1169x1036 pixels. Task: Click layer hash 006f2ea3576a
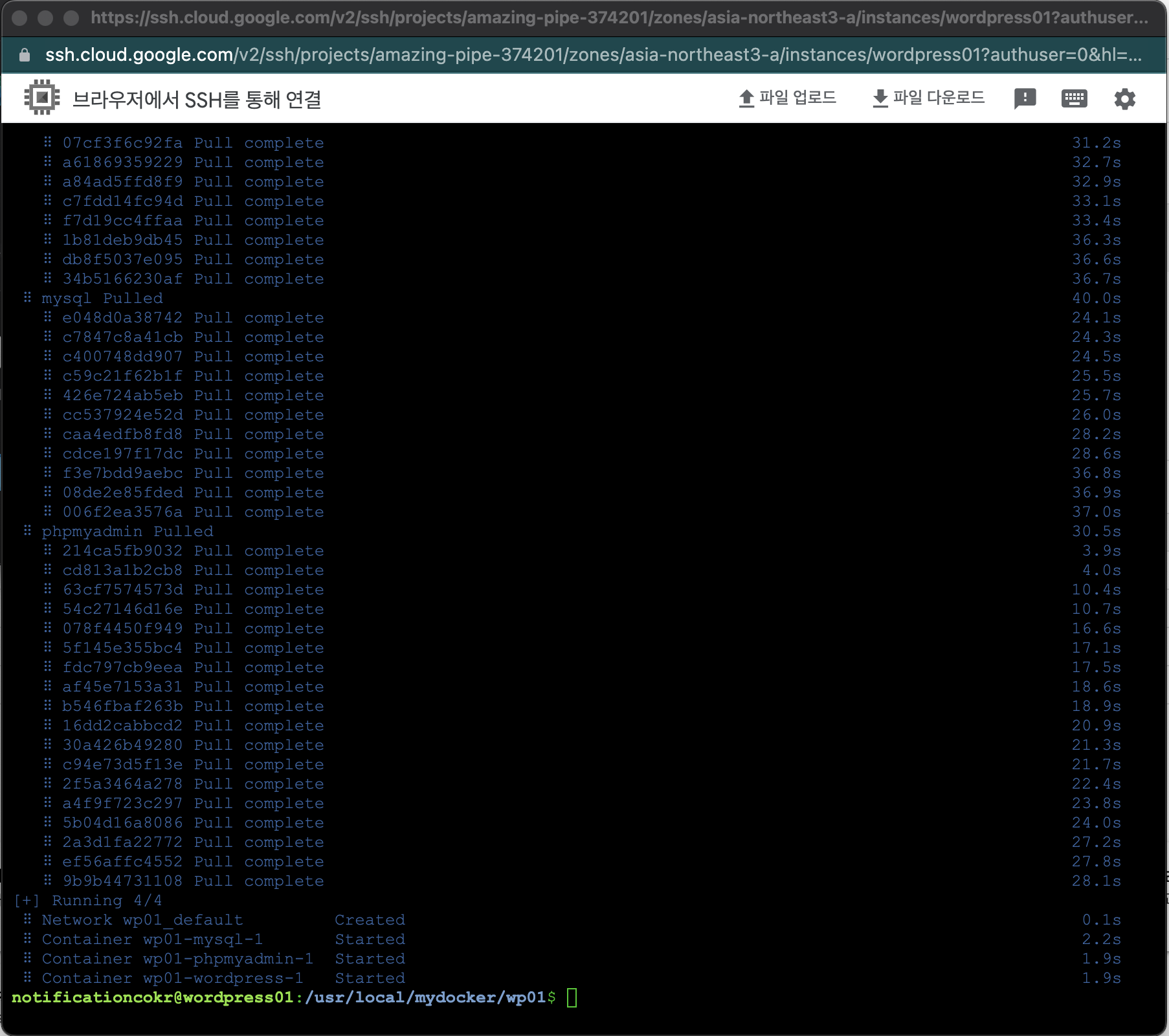pos(122,512)
